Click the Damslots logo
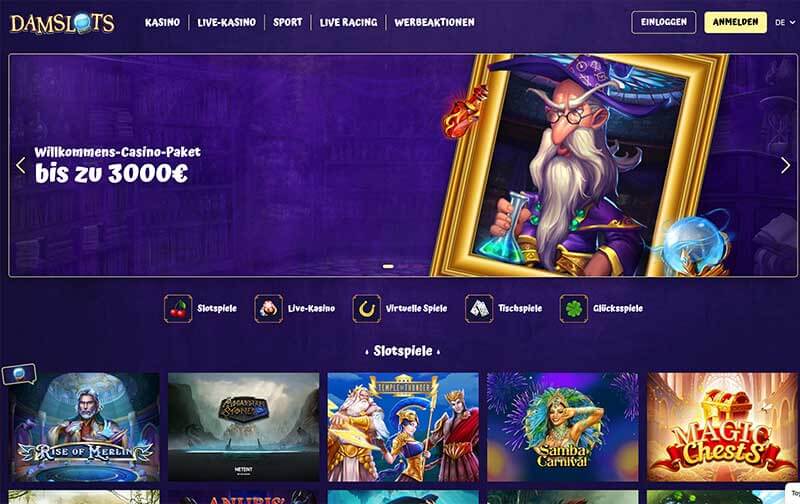Viewport: 800px width, 504px height. coord(62,23)
